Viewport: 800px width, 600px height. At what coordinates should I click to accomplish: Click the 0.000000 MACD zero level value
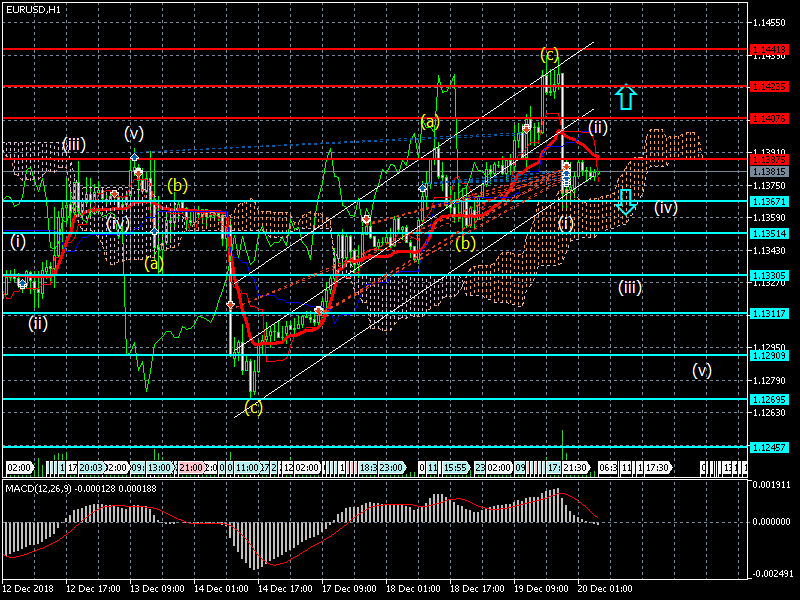pyautogui.click(x=770, y=522)
